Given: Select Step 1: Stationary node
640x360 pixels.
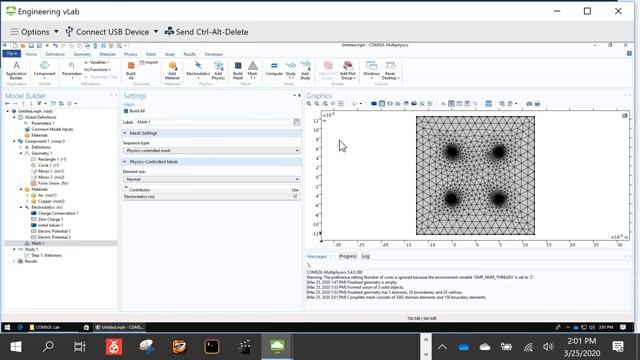Looking at the screenshot, I should [43, 255].
